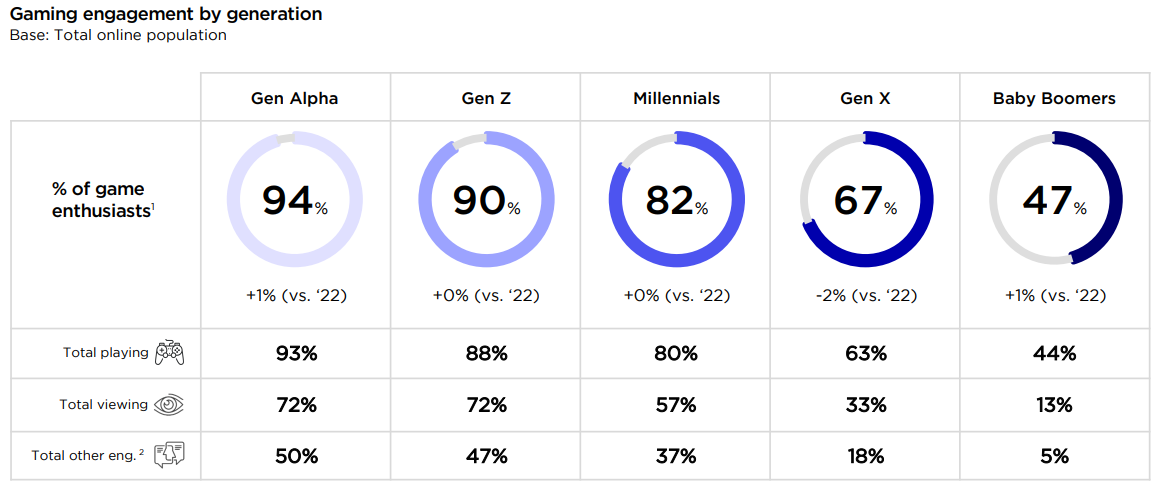Click Baby Boomers' 5% other engagement cell
Viewport: 1158px width, 487px height.
coord(1054,456)
